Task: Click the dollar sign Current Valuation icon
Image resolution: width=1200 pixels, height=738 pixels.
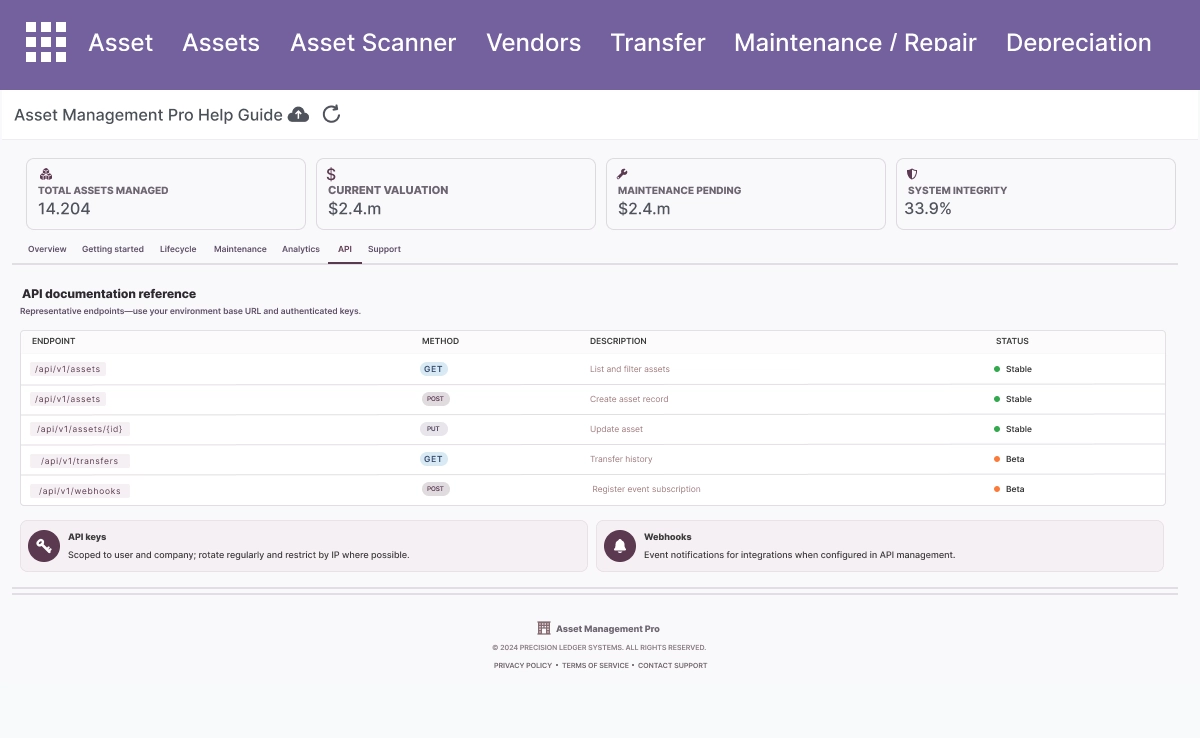Action: point(332,174)
